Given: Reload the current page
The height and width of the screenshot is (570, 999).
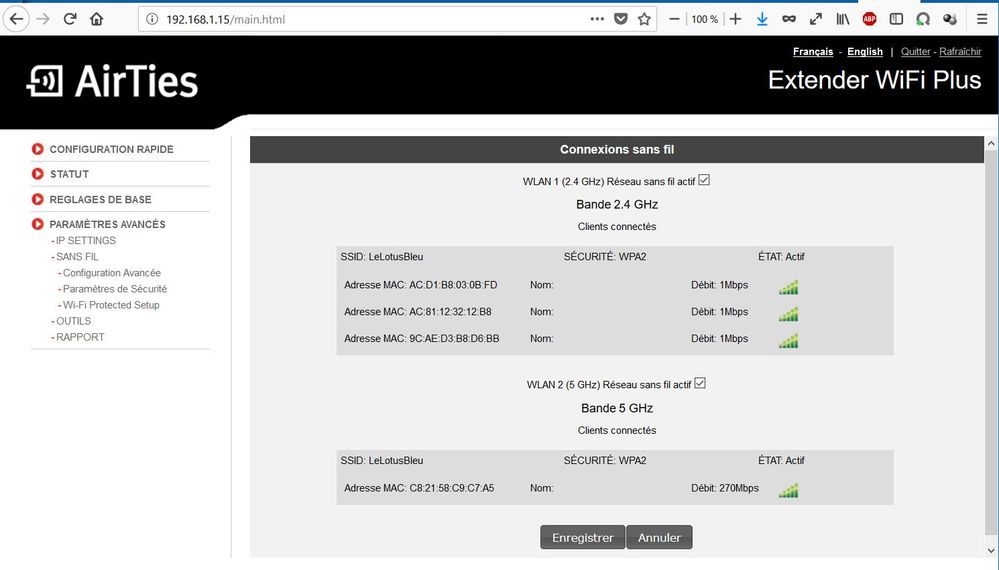Looking at the screenshot, I should 70,19.
